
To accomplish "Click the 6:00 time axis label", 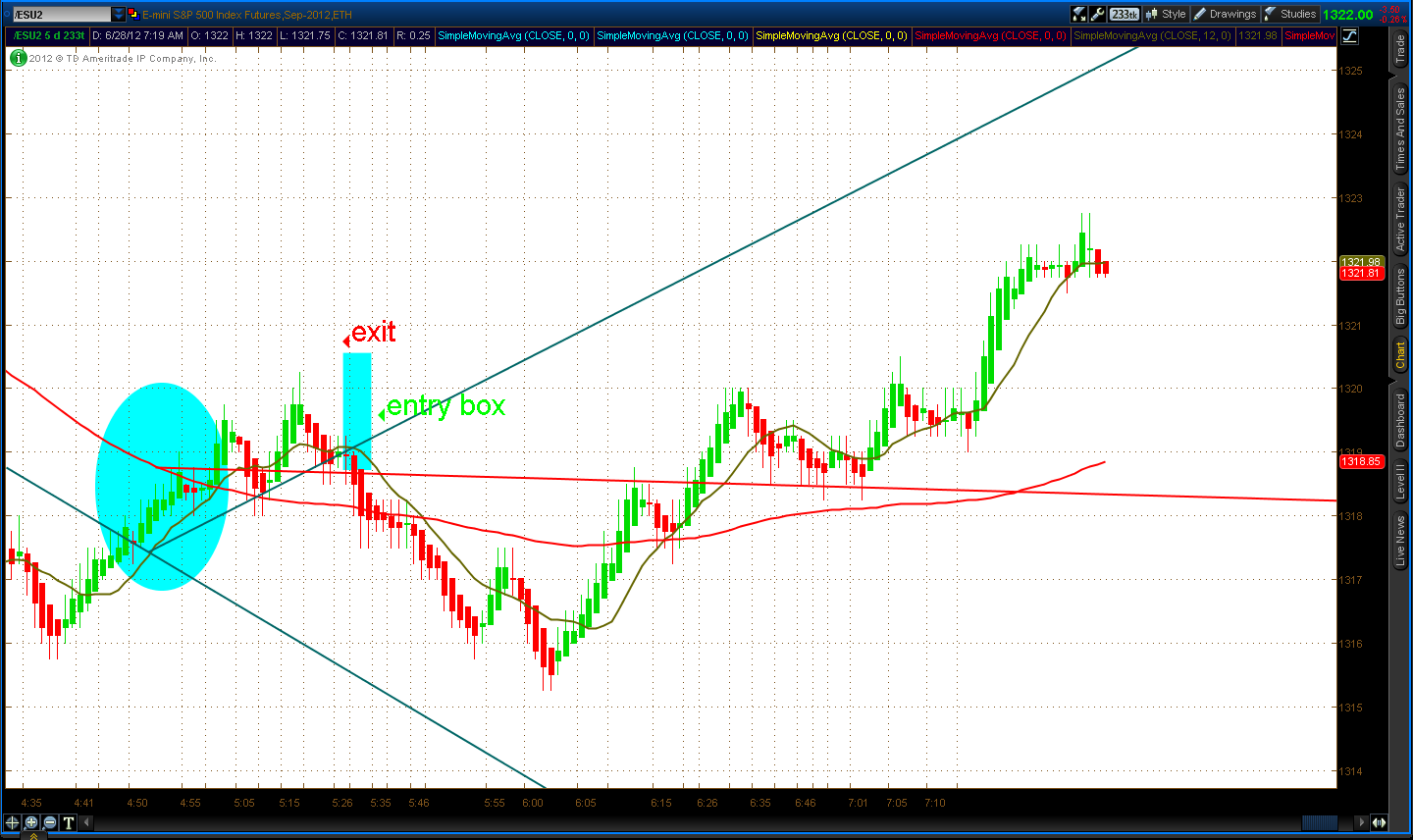I will [533, 803].
